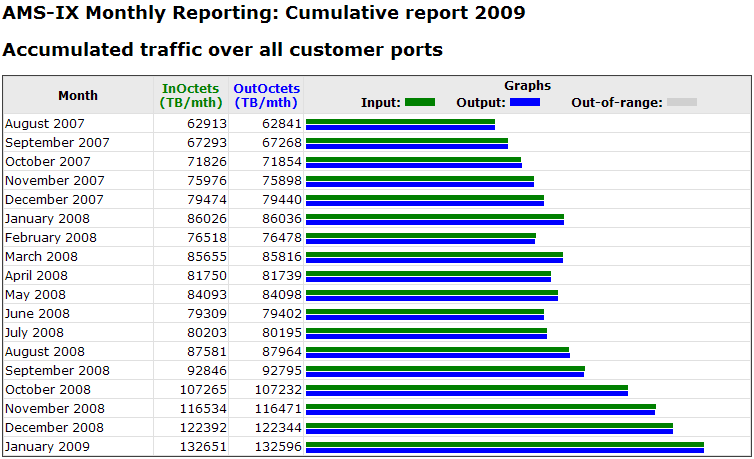
Task: Click OutOctets value 132596
Action: click(278, 447)
